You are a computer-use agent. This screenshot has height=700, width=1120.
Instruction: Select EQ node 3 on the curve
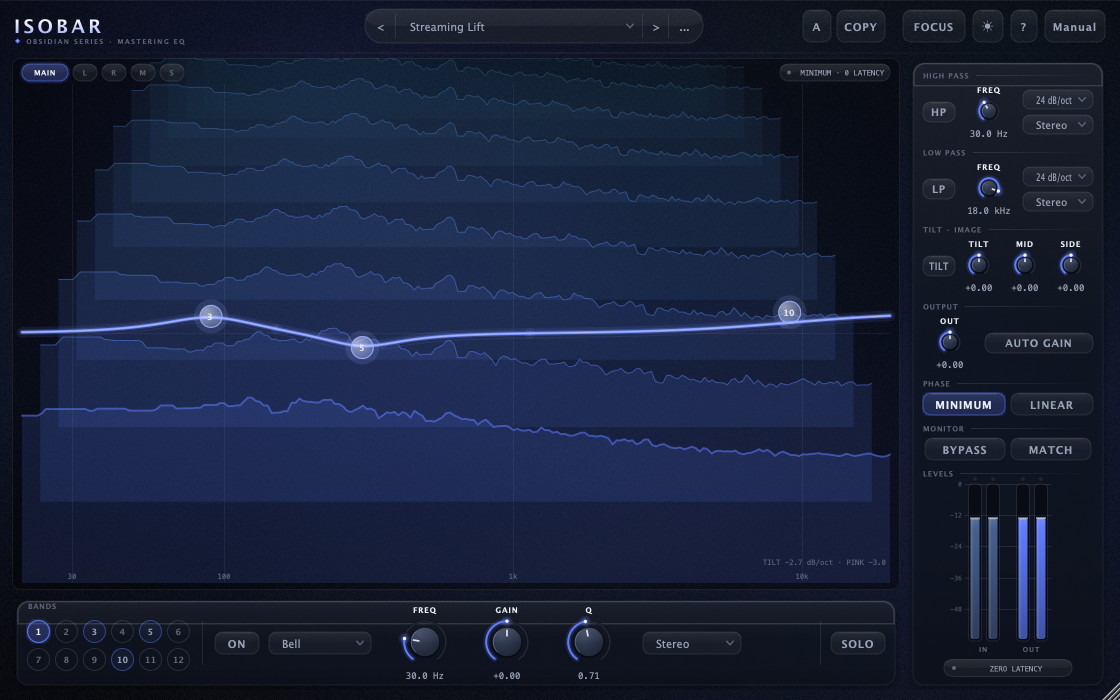click(x=210, y=316)
